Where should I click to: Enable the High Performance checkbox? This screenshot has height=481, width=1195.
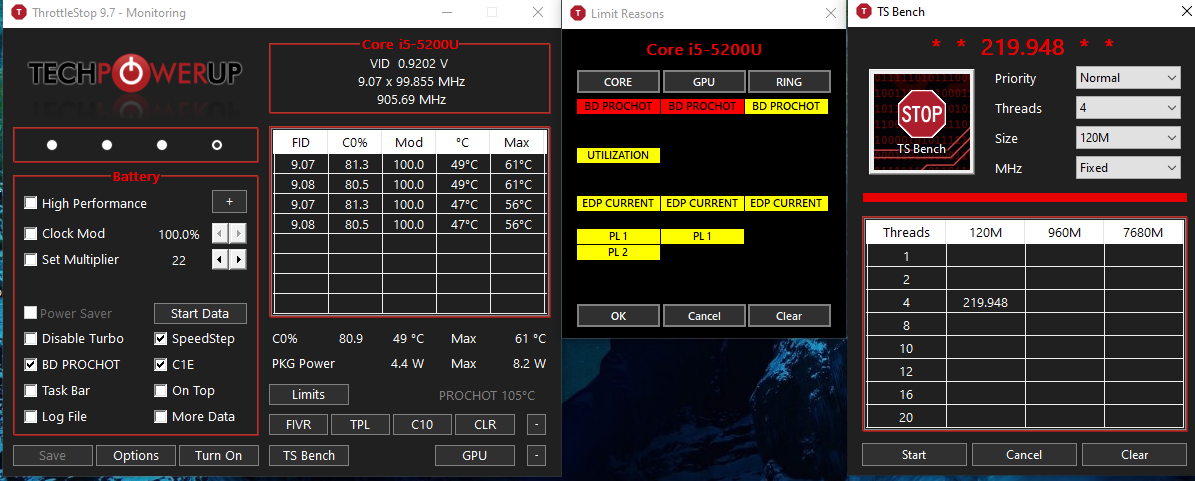tap(30, 204)
